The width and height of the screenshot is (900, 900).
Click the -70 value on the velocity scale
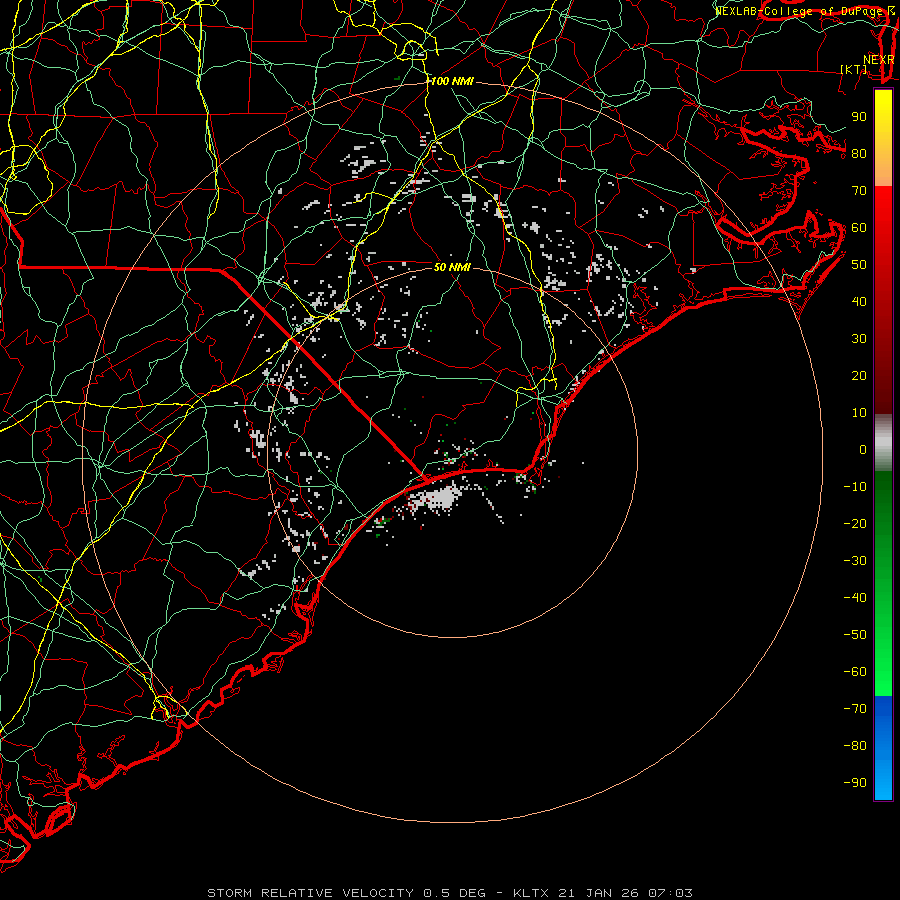[x=855, y=709]
